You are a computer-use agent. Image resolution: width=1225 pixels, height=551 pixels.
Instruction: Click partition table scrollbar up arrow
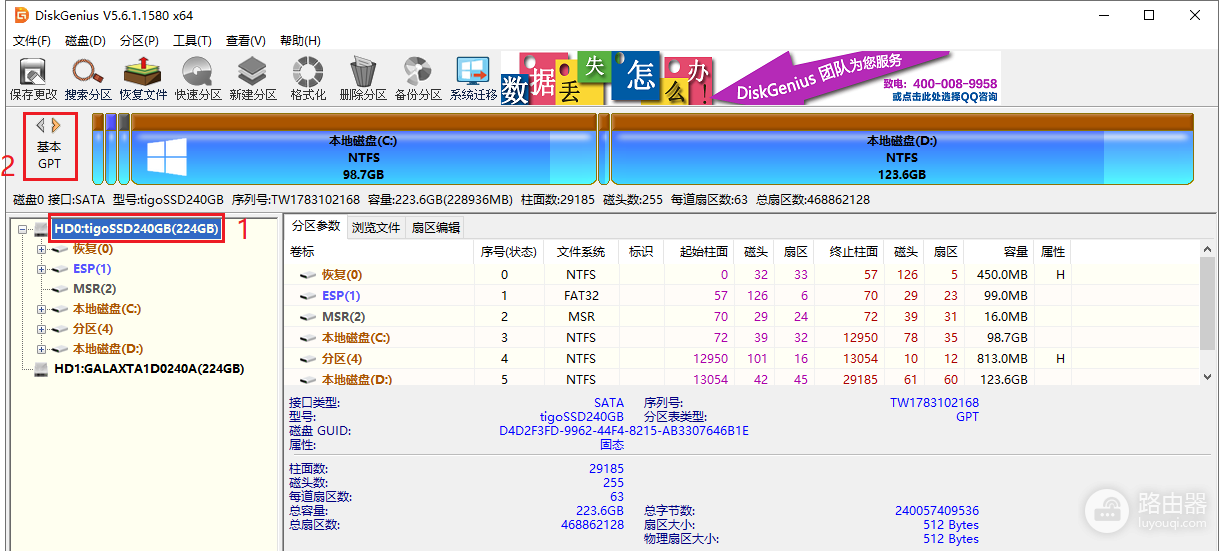[x=1206, y=249]
